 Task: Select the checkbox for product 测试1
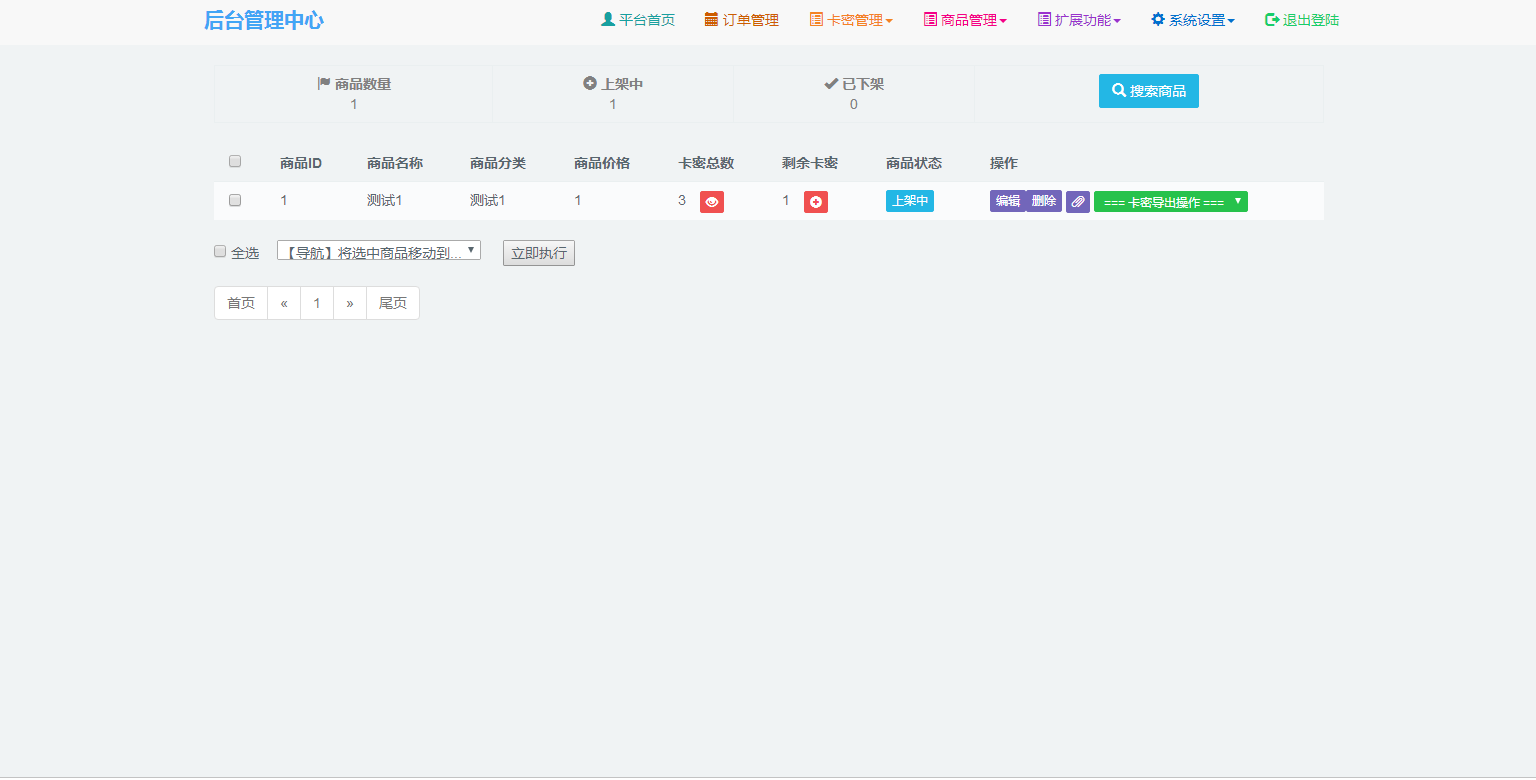(235, 200)
